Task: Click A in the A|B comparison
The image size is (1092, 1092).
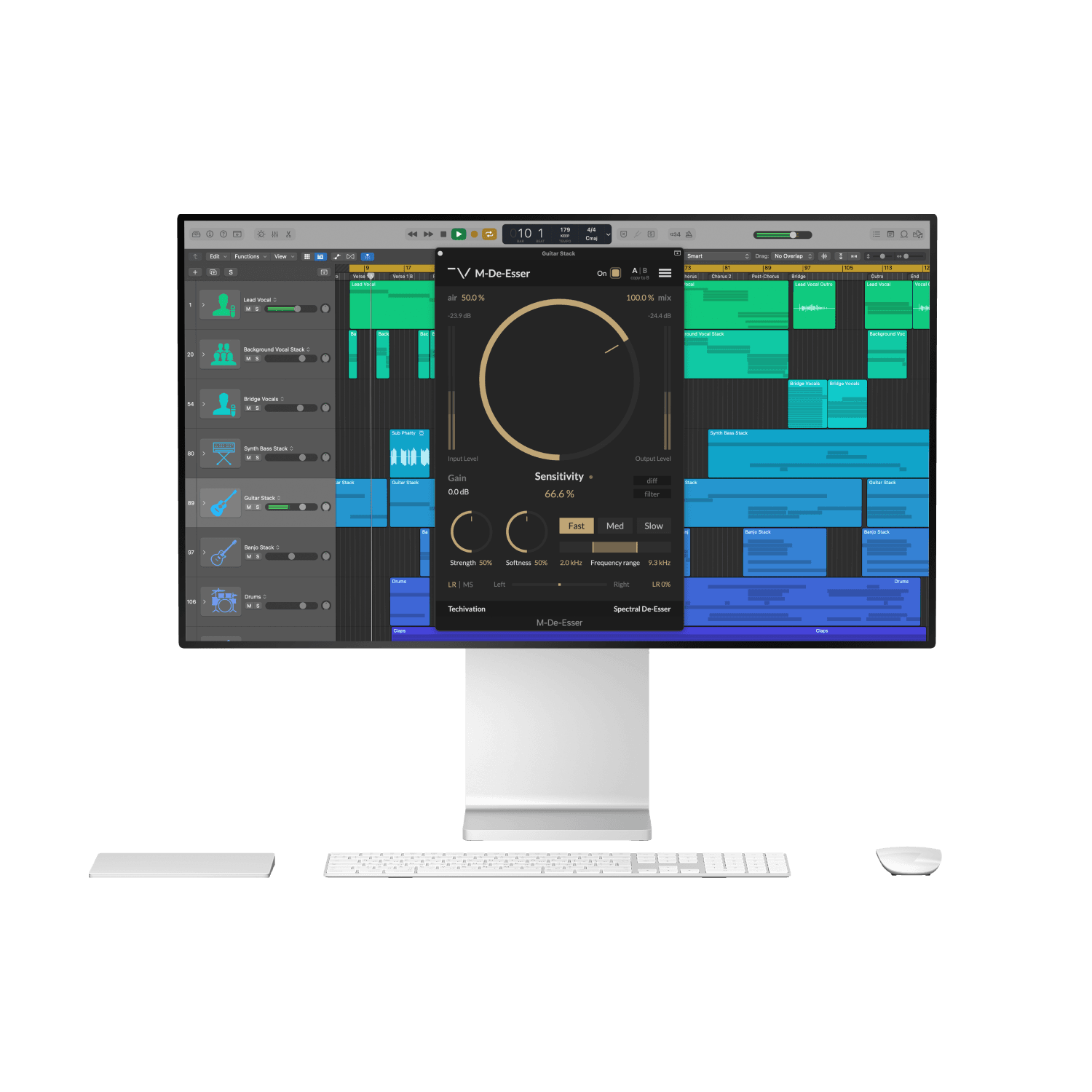Action: click(635, 271)
